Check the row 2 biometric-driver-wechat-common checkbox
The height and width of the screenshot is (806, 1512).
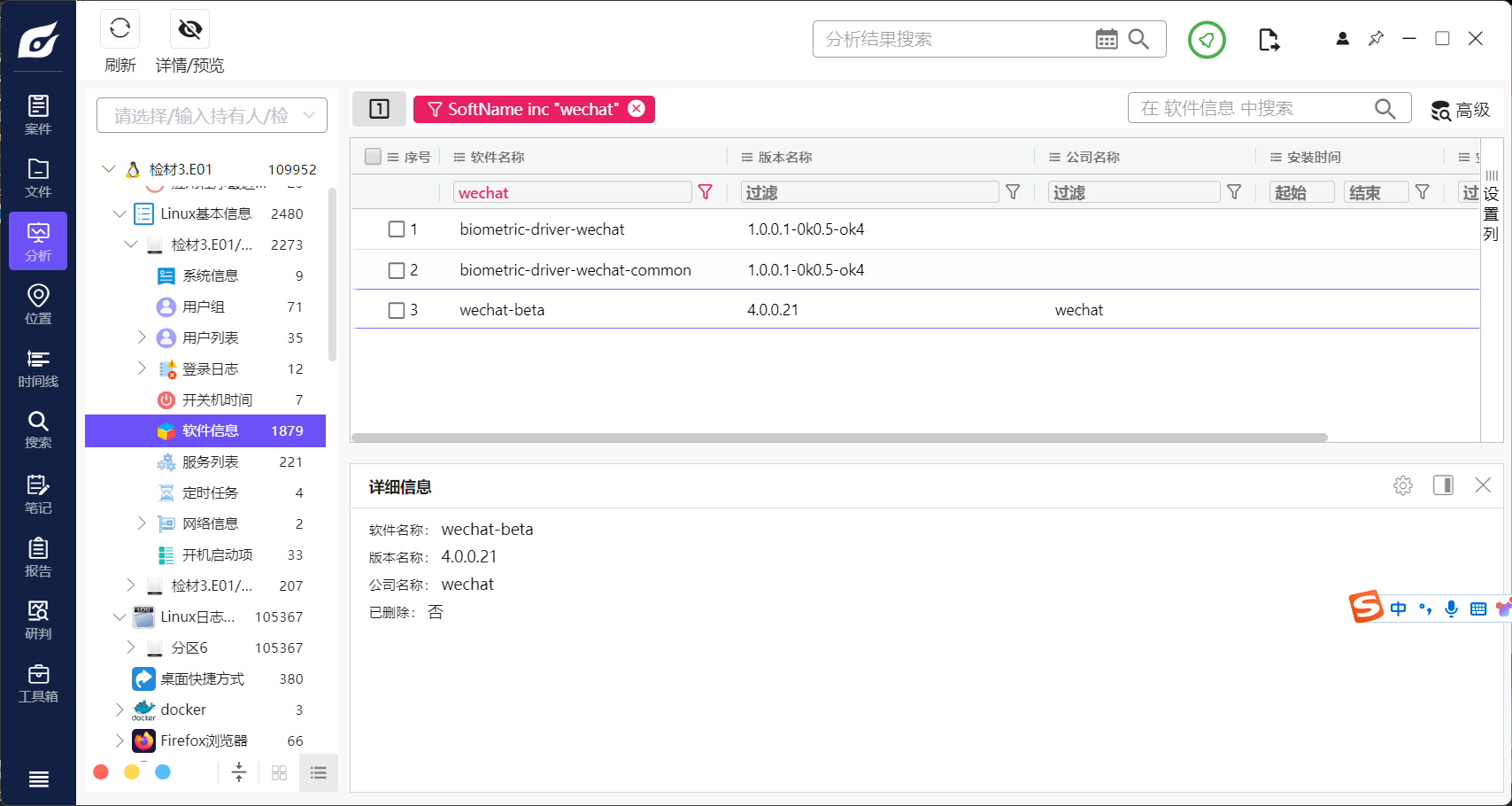tap(397, 270)
